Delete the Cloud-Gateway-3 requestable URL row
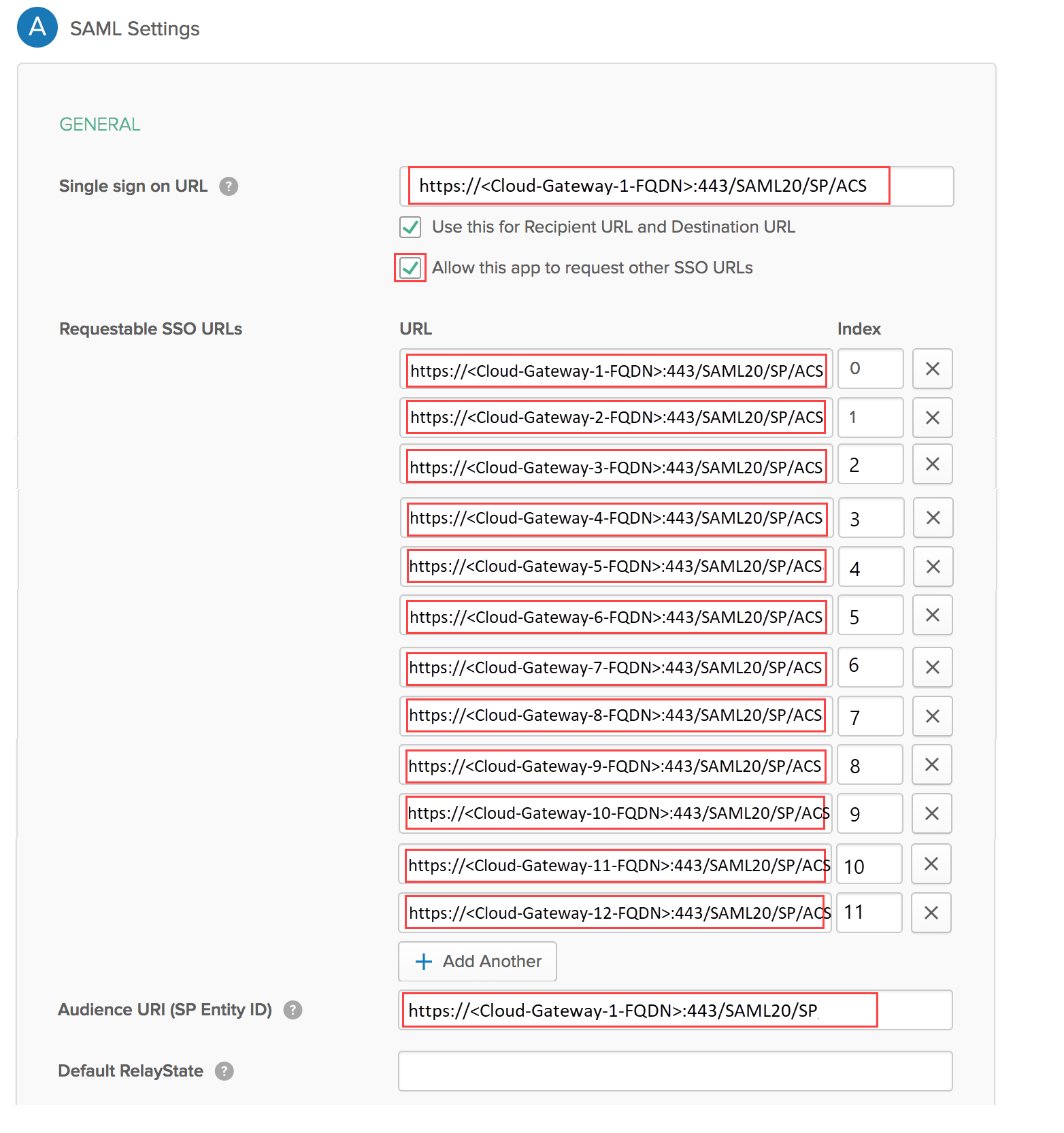 pos(932,464)
